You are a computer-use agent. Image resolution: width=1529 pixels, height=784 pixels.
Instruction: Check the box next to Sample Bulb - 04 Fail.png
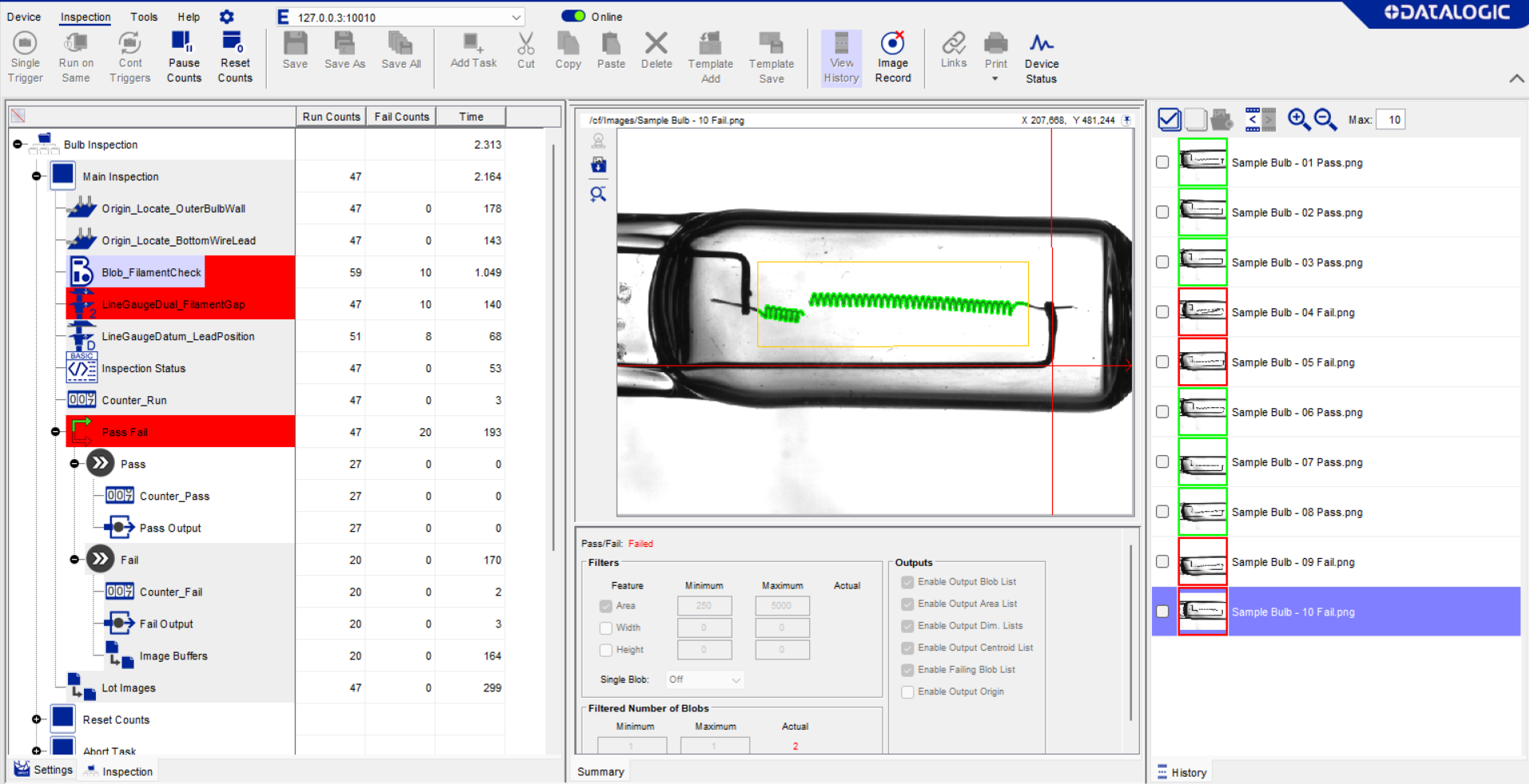(x=1162, y=312)
